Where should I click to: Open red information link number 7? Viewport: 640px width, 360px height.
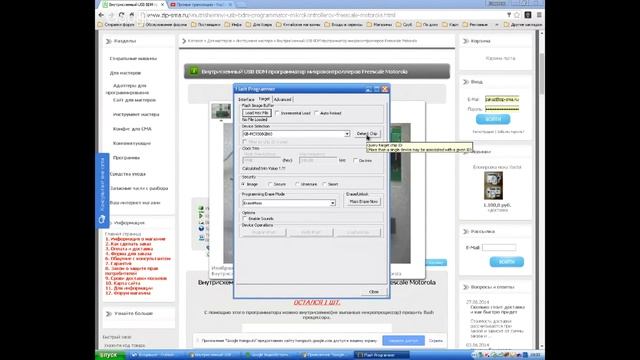coord(119,264)
